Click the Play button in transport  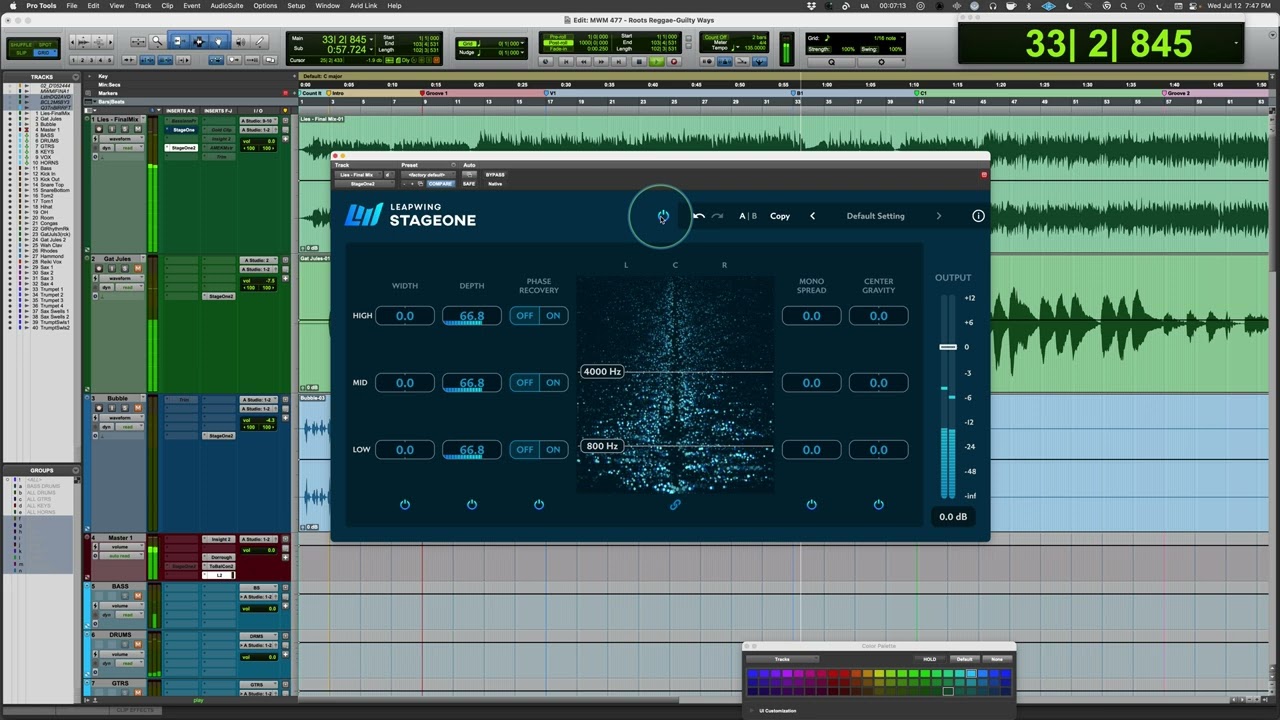click(656, 61)
